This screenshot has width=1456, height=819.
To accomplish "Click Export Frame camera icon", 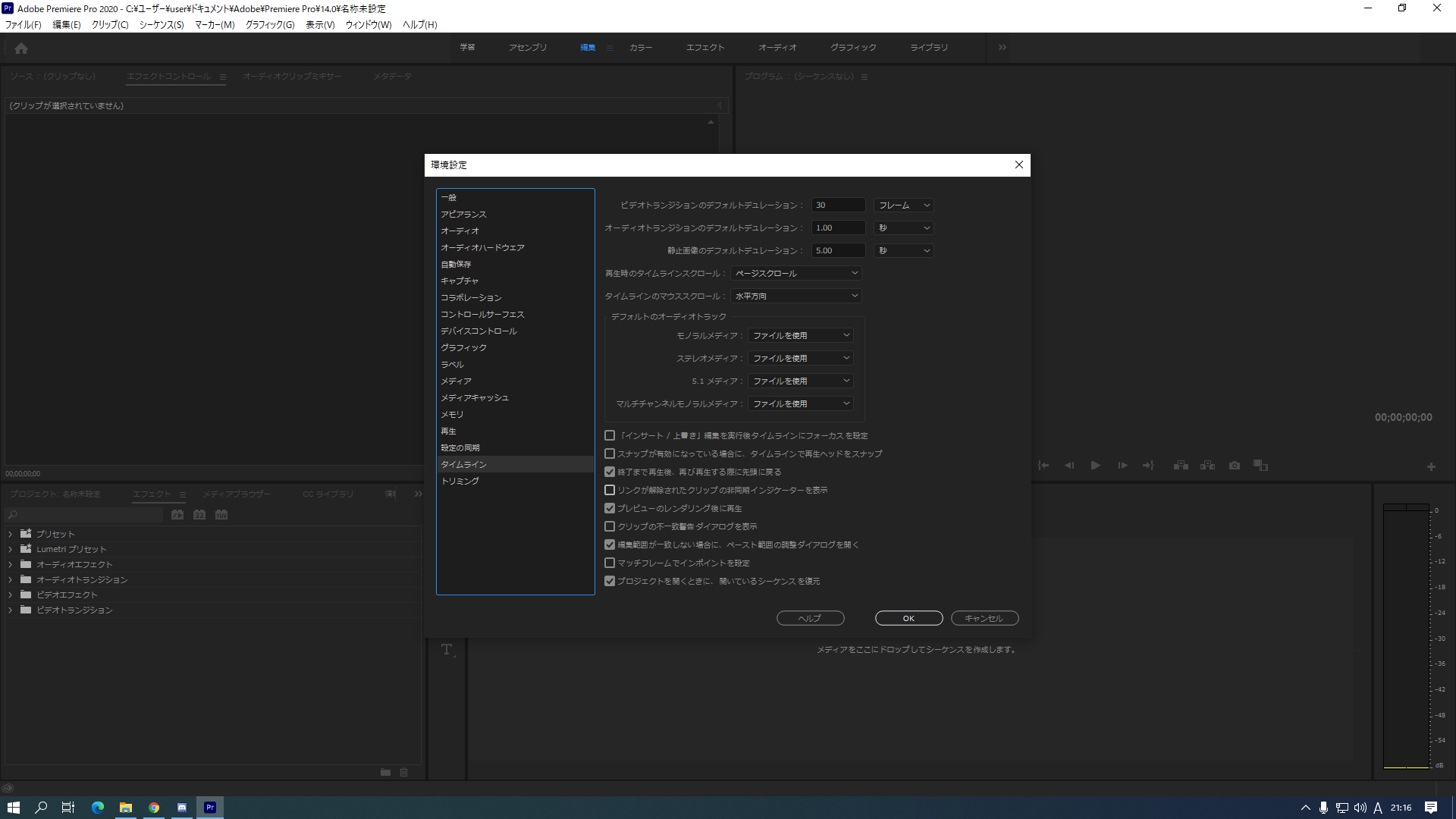I will click(x=1235, y=466).
